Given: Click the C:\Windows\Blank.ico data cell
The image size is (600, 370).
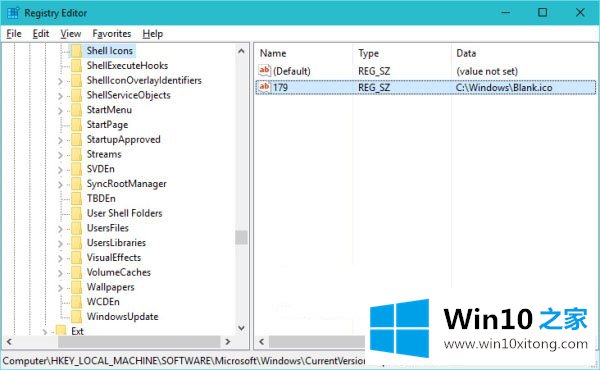Looking at the screenshot, I should 504,88.
